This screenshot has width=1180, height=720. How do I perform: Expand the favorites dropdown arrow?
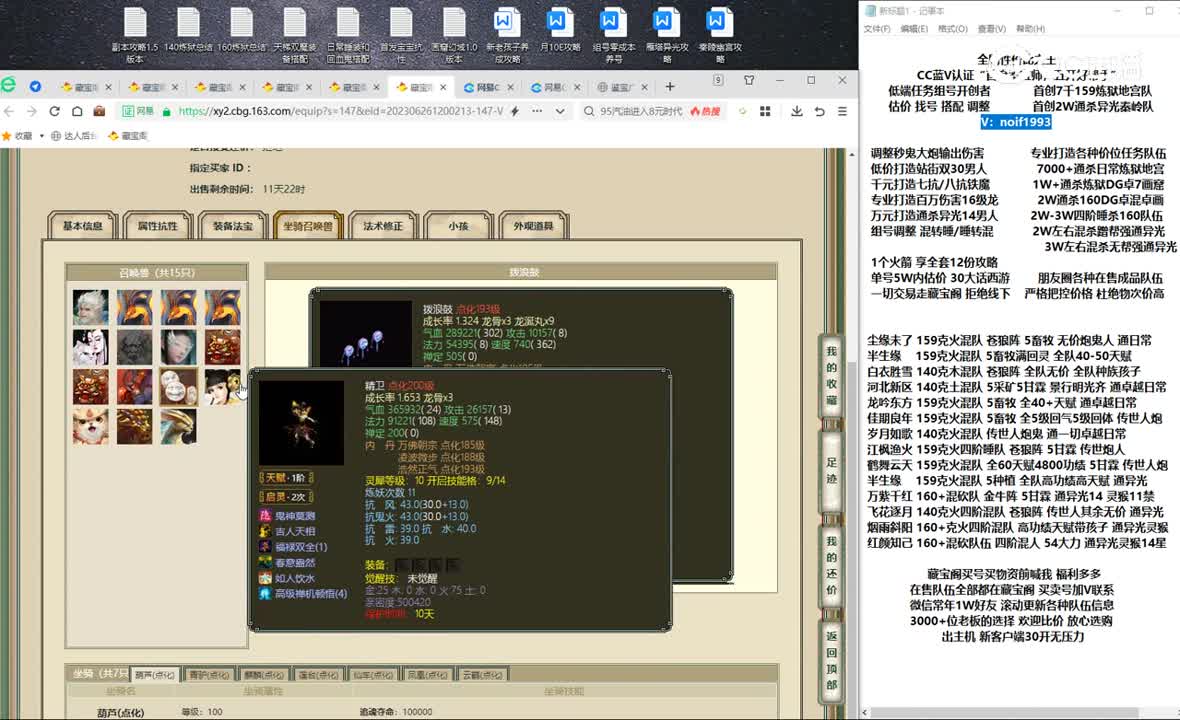pyautogui.click(x=41, y=136)
